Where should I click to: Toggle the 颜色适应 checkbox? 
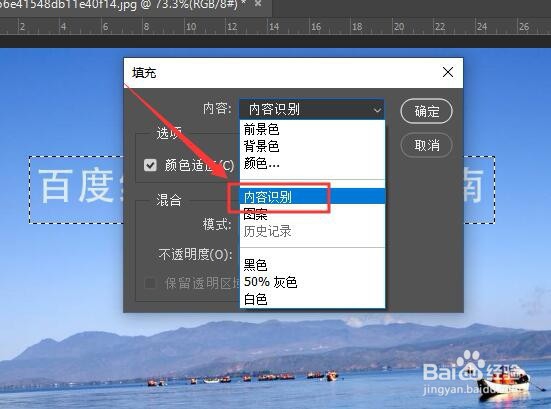pos(150,165)
